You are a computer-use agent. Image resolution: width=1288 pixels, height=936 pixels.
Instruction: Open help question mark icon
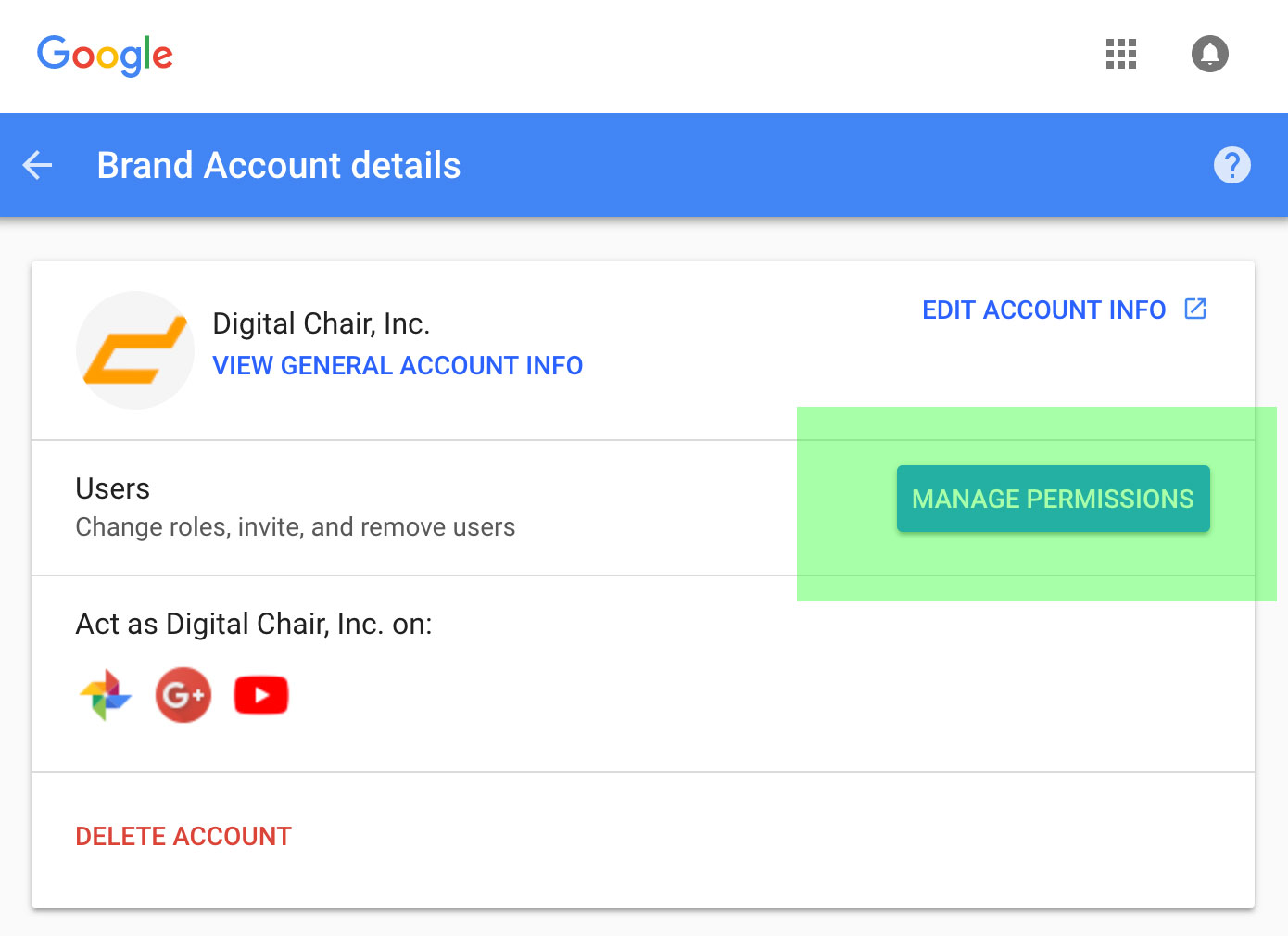point(1231,165)
